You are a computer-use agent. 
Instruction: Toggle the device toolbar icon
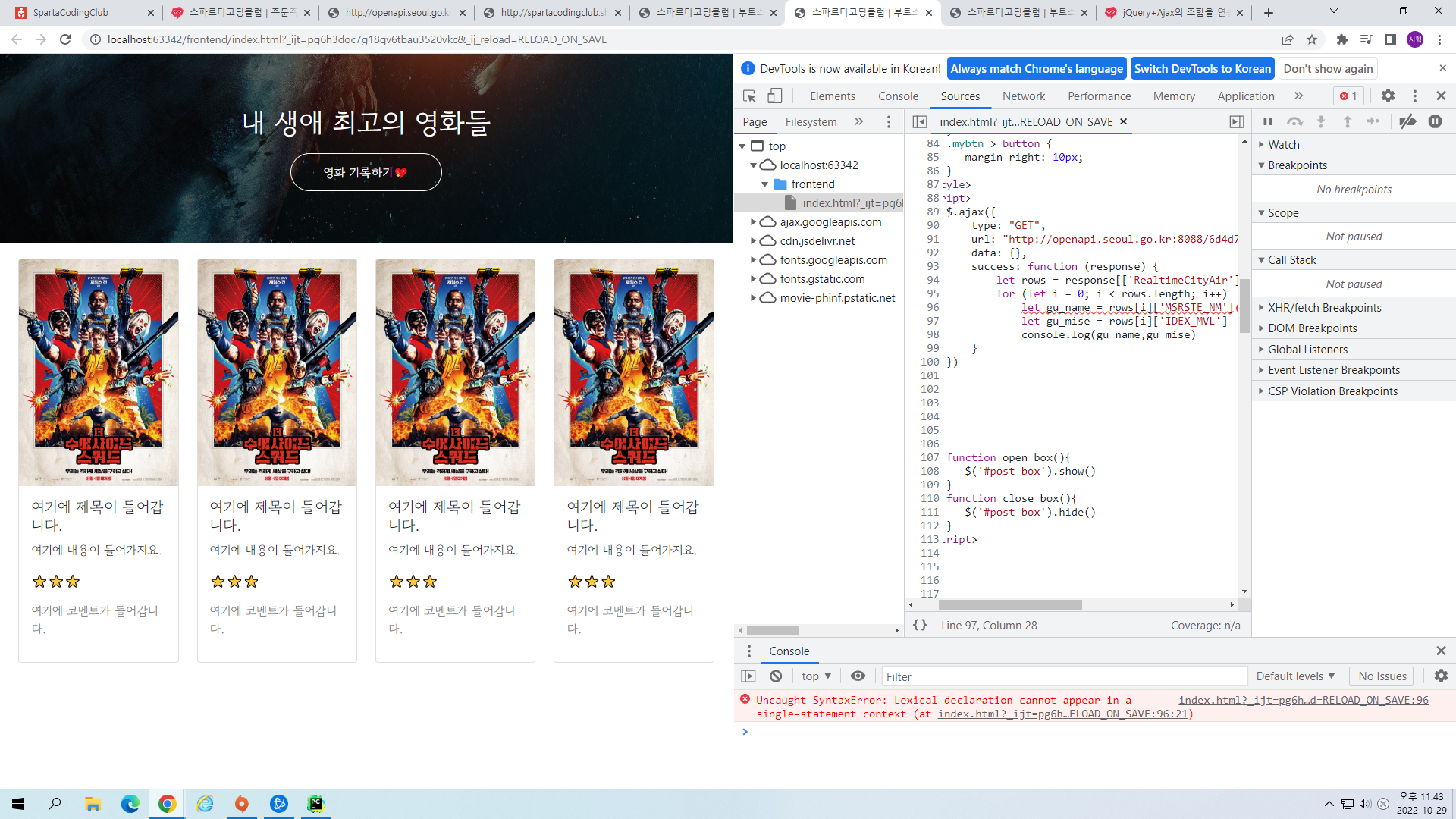tap(774, 96)
